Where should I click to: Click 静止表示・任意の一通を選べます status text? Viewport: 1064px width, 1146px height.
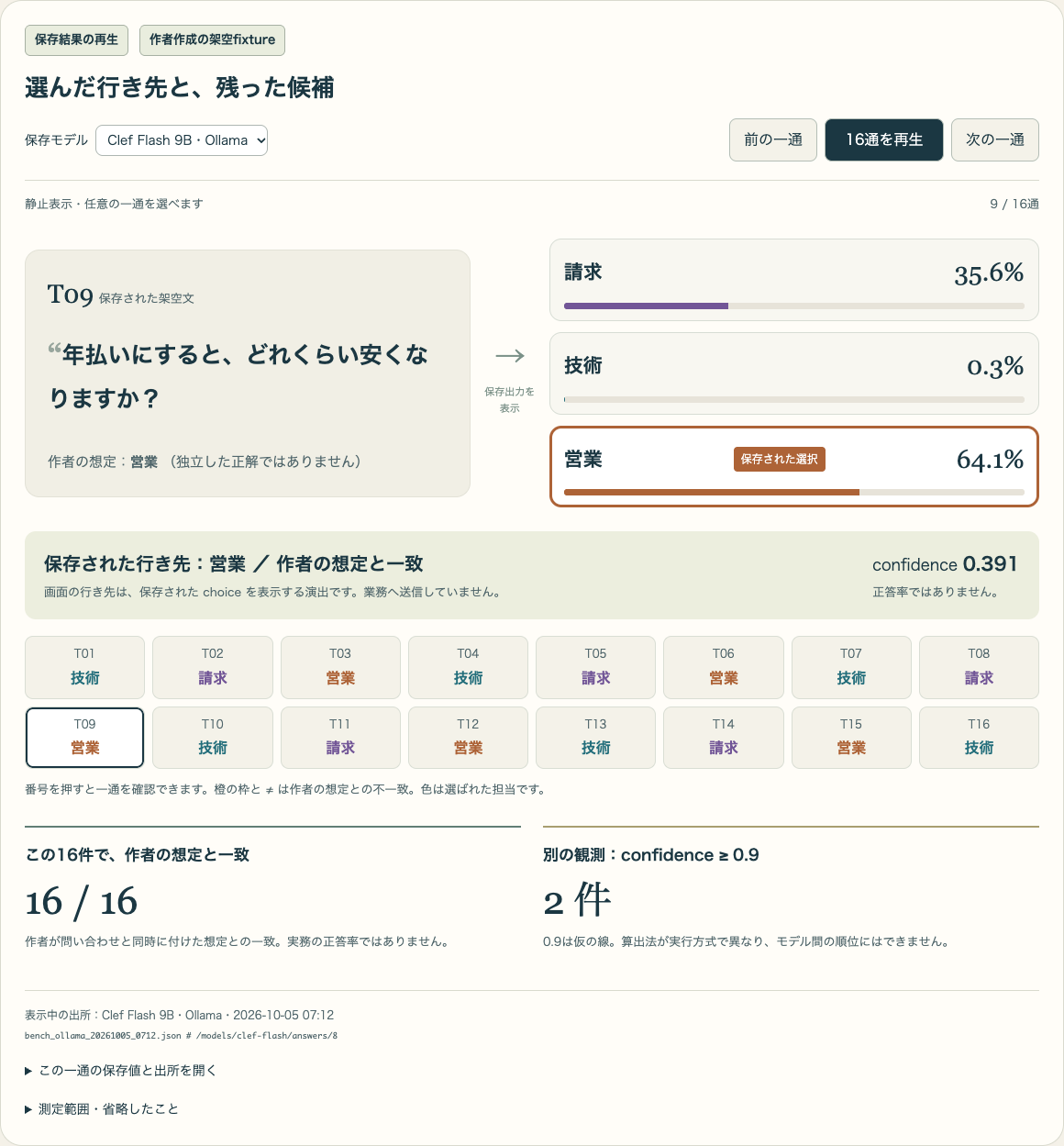114,204
